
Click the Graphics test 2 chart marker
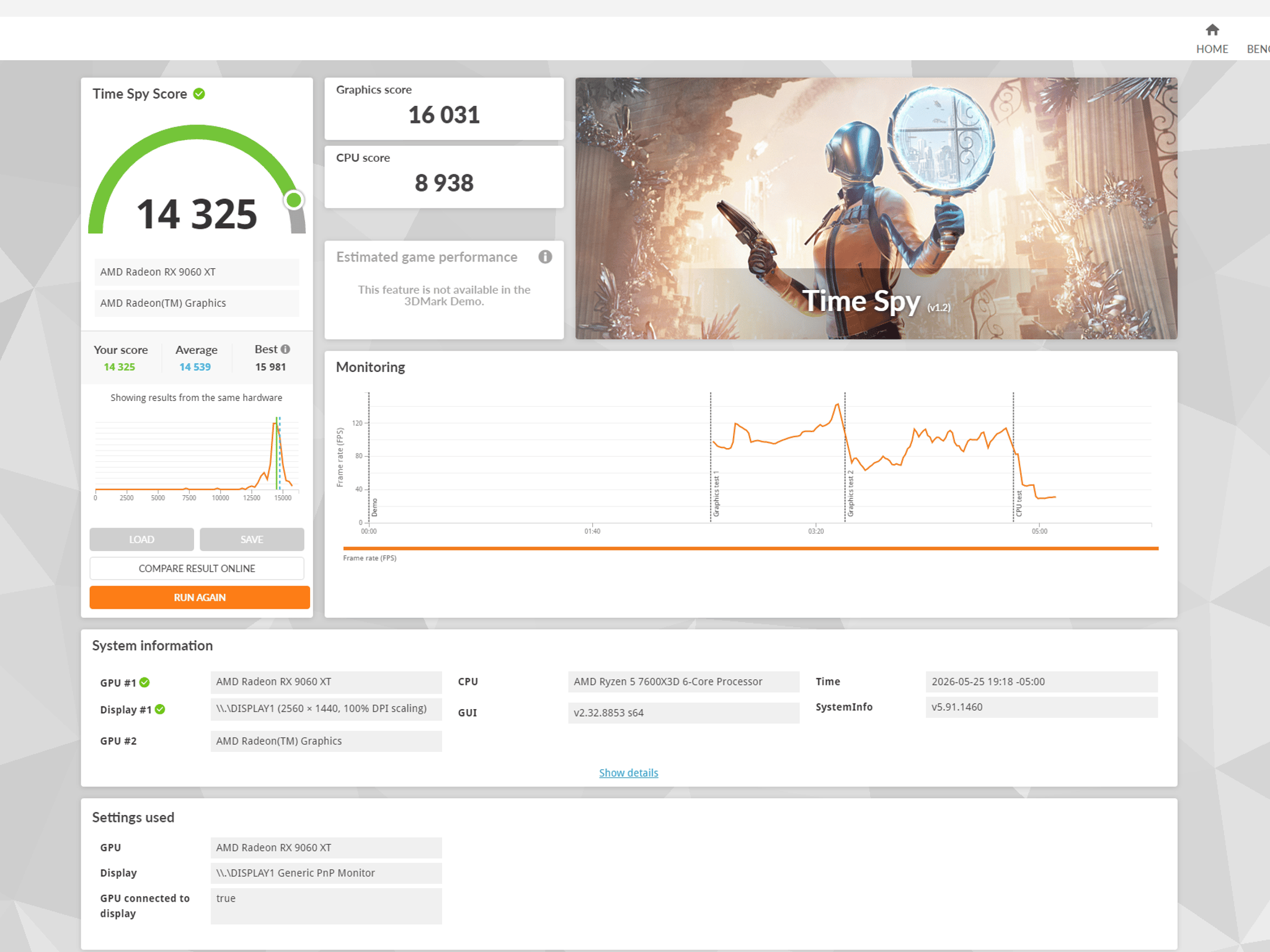(850, 493)
